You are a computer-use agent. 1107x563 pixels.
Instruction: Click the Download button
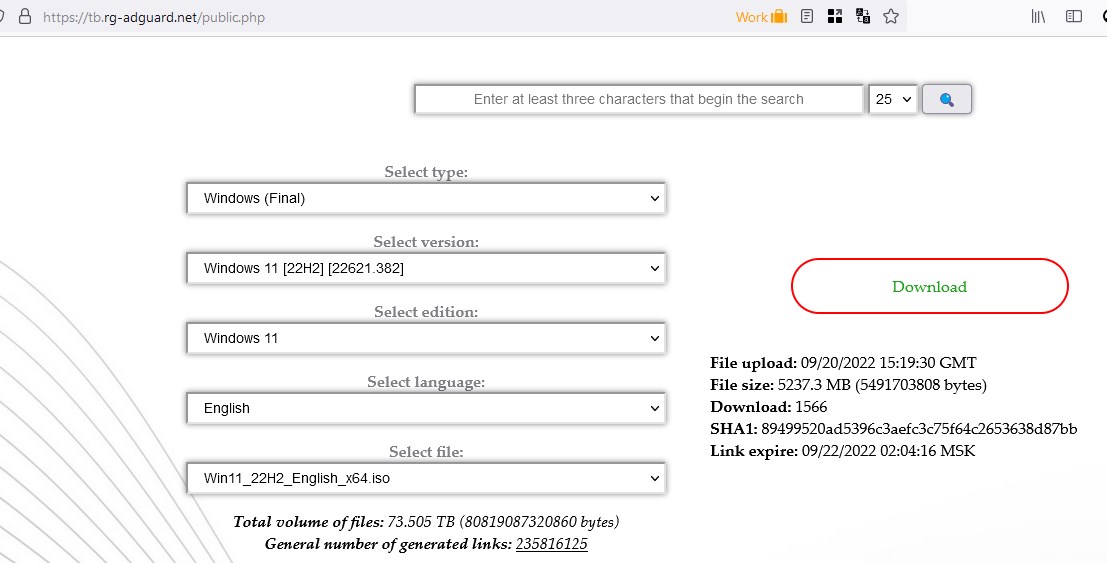929,286
